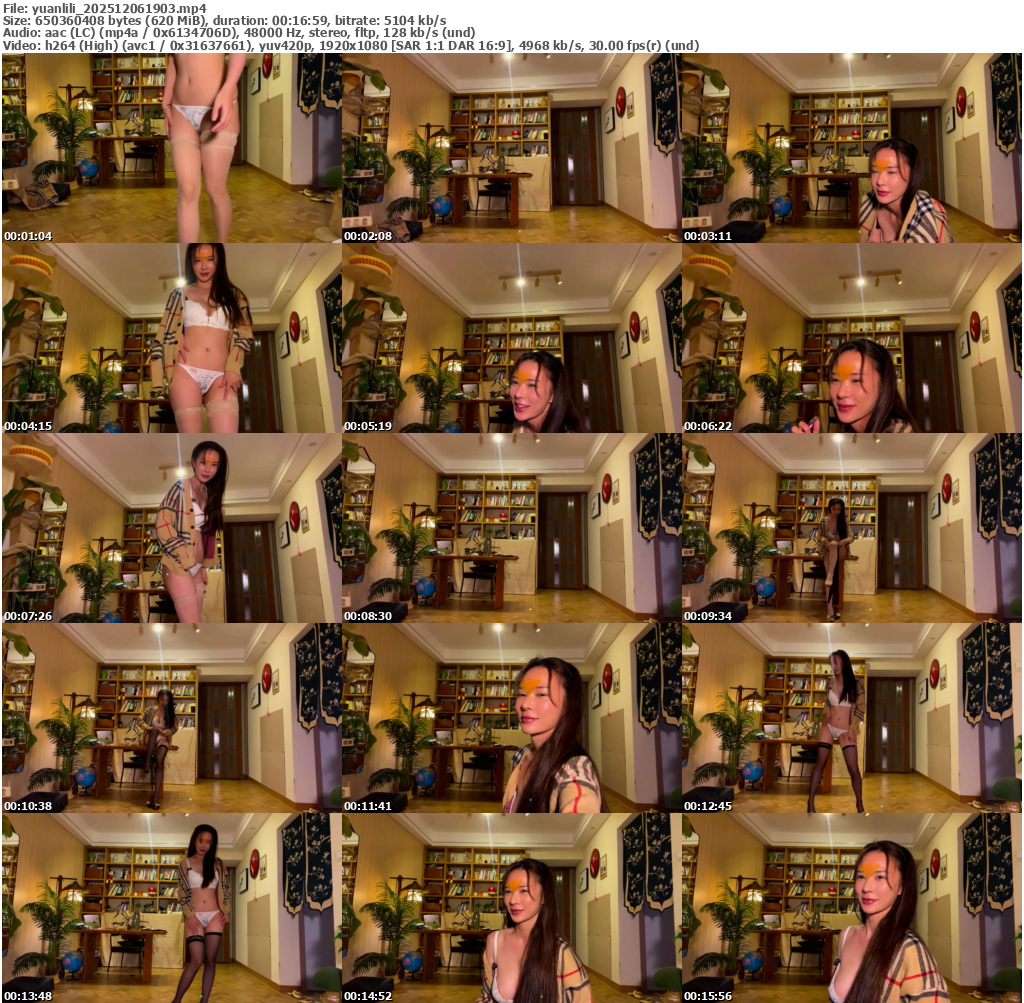Click the frame marked 00:10:38
The height and width of the screenshot is (1003, 1024).
pyautogui.click(x=171, y=718)
